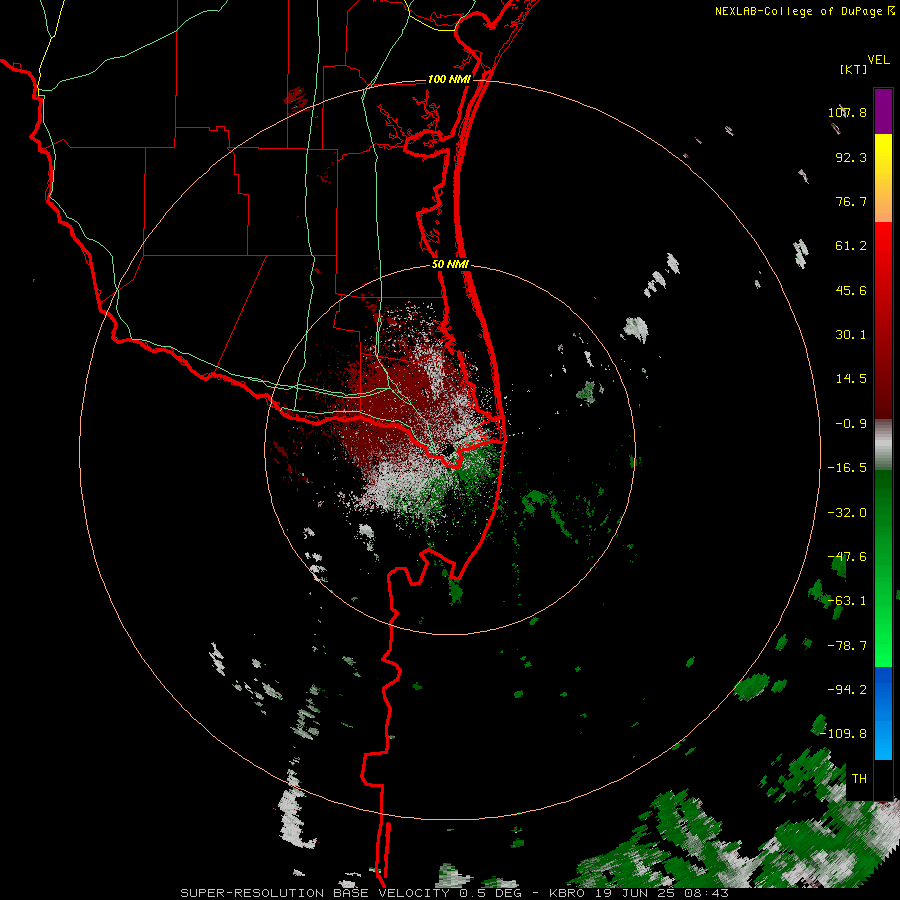Click the 92.3 legend value
Screen dimensions: 900x900
(851, 157)
